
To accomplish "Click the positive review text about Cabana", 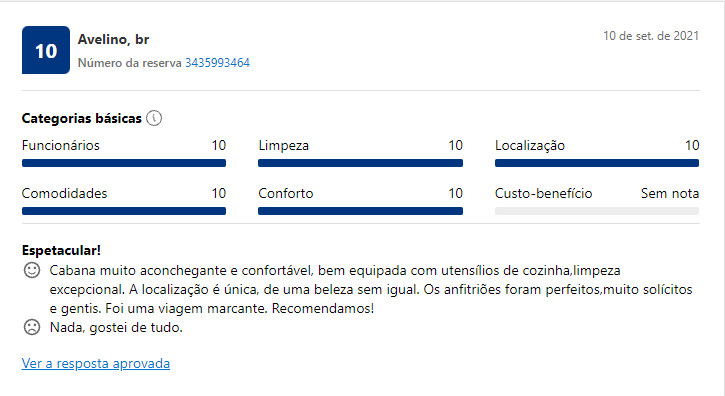I will tap(371, 289).
